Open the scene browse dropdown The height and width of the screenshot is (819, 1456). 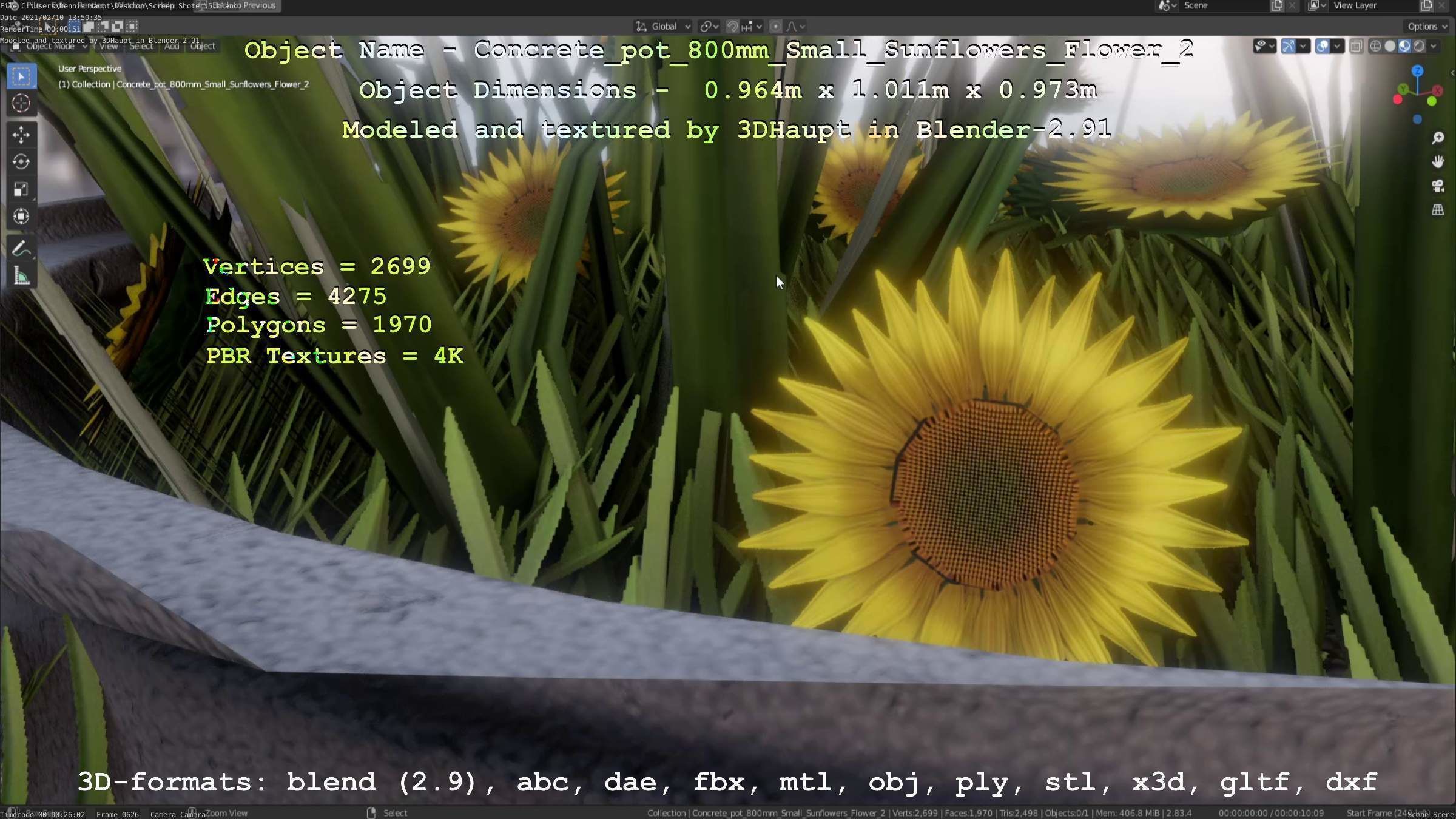click(x=1167, y=5)
